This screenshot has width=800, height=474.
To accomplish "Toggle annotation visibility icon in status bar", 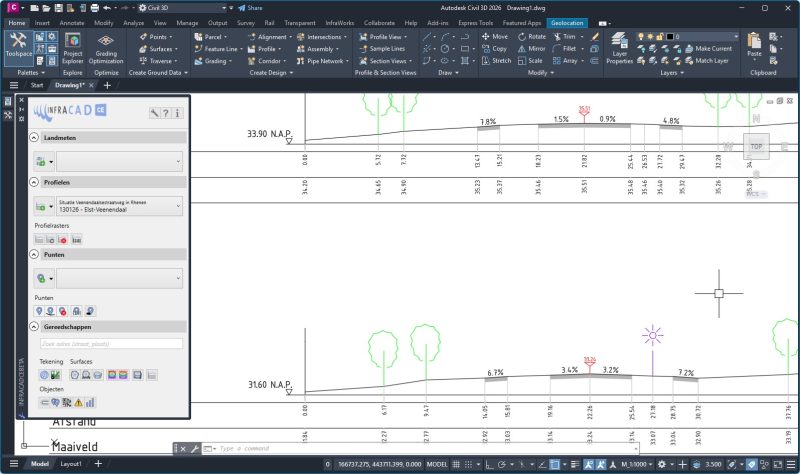I will click(589, 464).
